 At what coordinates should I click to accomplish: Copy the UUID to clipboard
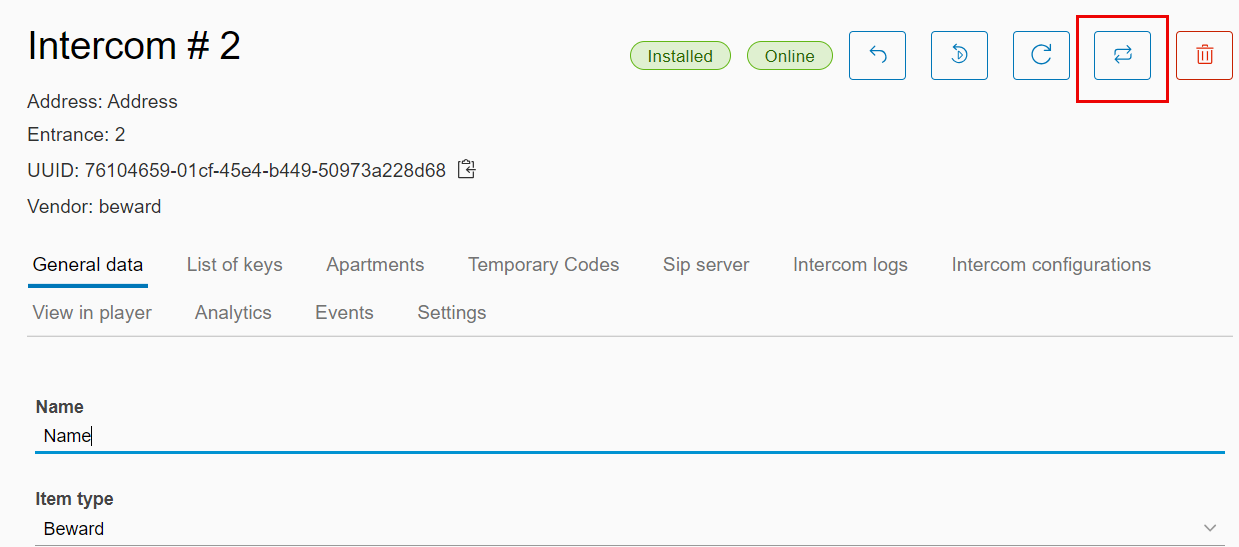[x=466, y=169]
